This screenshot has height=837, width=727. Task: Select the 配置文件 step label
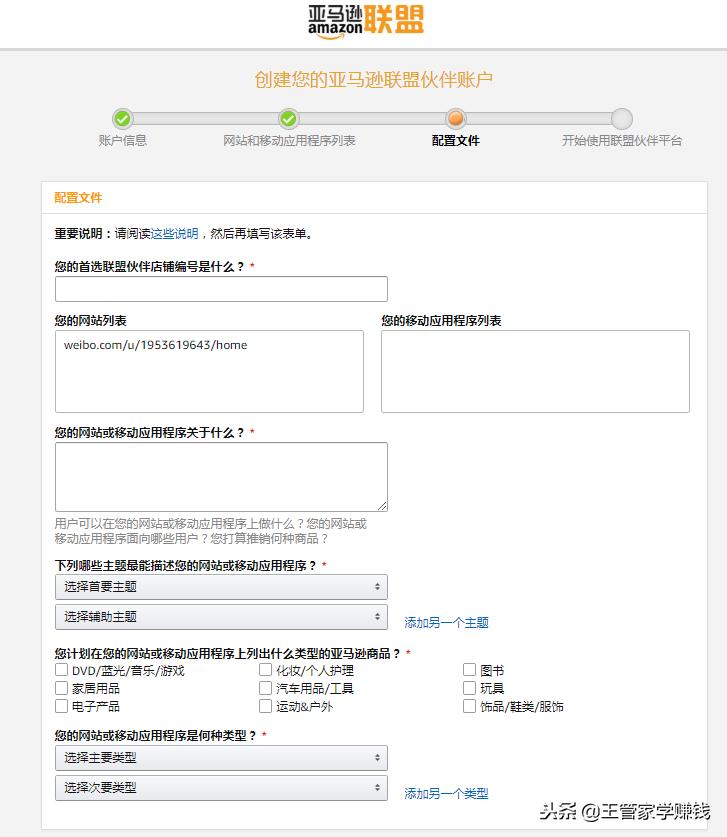click(455, 140)
